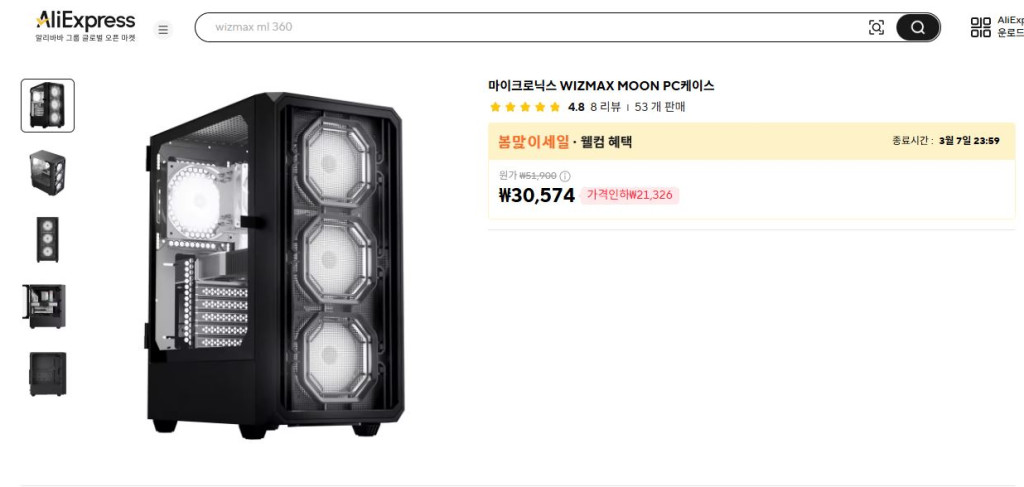The width and height of the screenshot is (1024, 487).
Task: Open the hamburger category menu
Action: point(163,29)
